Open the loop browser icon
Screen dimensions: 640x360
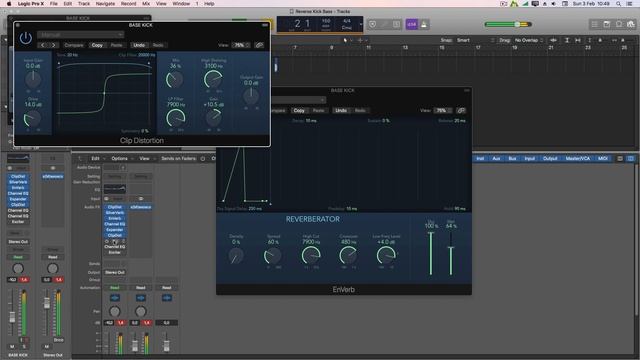click(619, 24)
